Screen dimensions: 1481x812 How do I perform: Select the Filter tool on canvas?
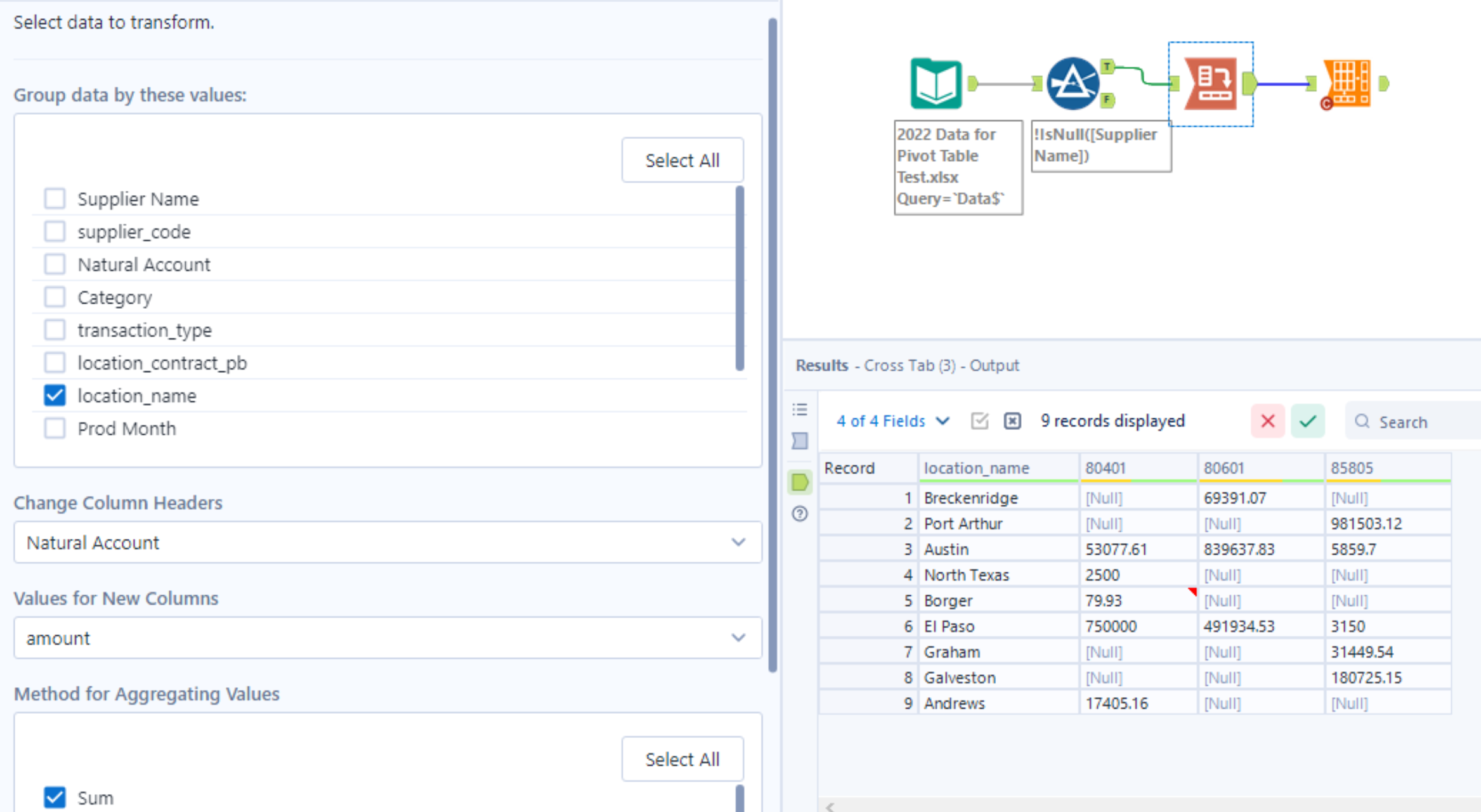point(1072,83)
